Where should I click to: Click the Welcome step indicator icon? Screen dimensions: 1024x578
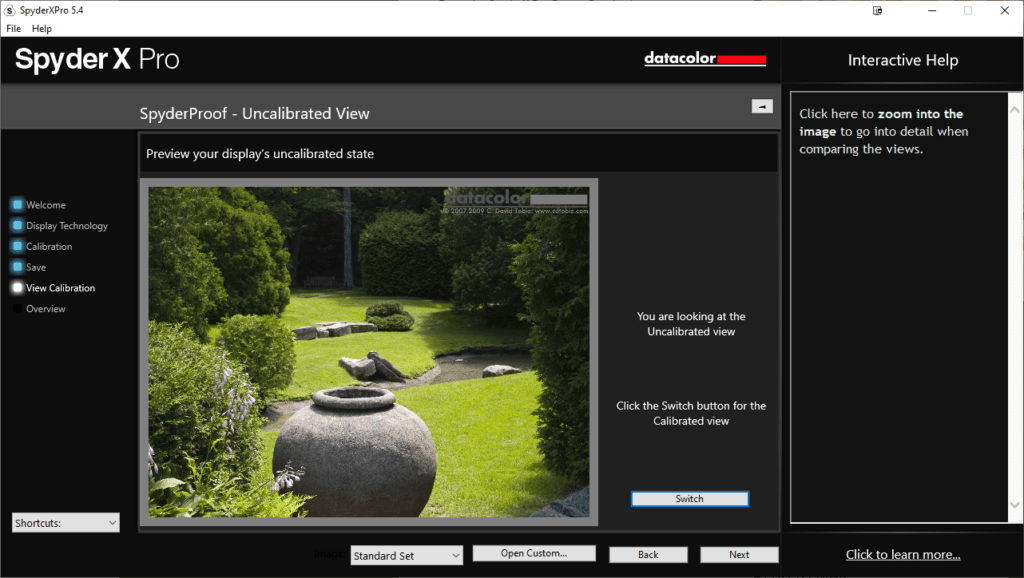click(x=17, y=205)
